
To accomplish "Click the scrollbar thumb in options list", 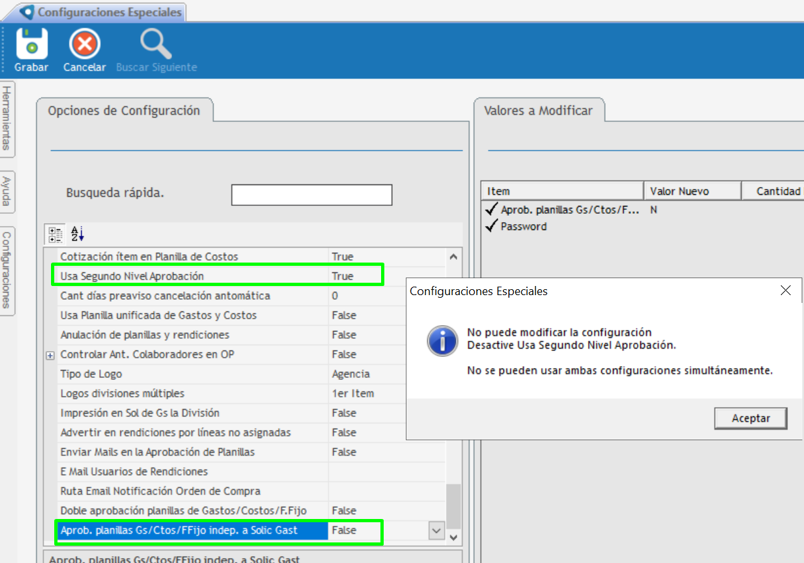I will [x=453, y=506].
